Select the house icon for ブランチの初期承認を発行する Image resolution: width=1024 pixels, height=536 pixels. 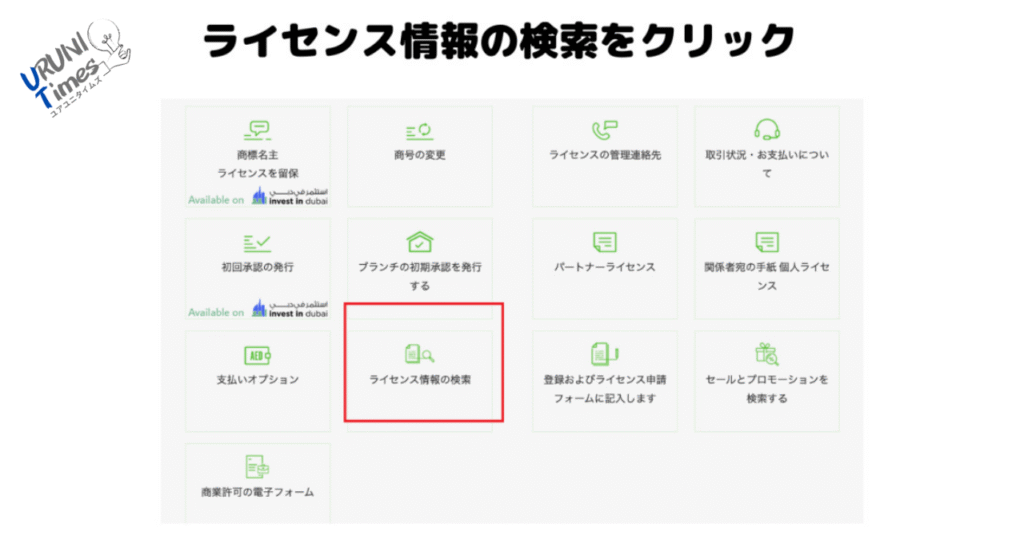(x=419, y=242)
